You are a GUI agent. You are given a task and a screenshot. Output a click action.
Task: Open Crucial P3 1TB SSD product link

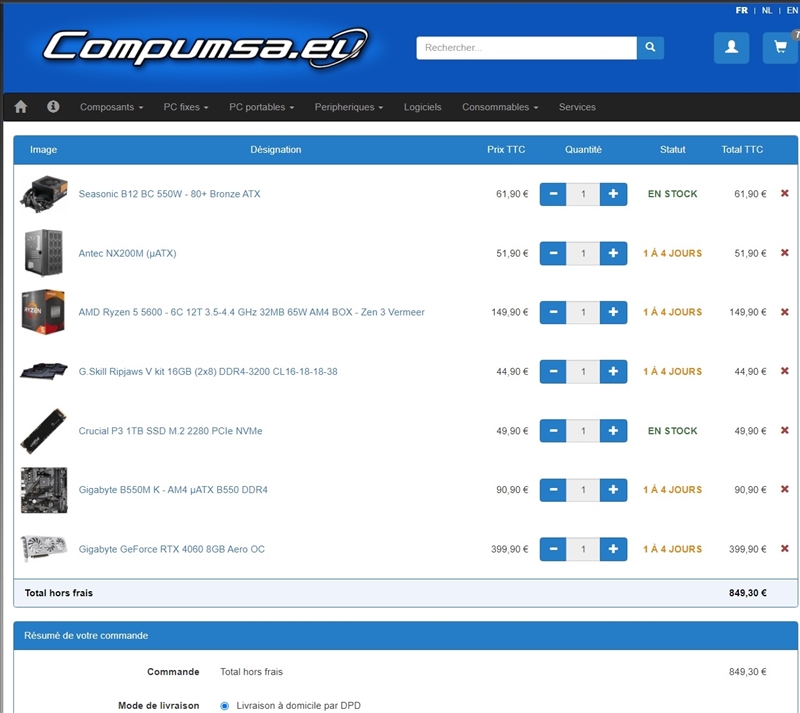click(x=170, y=431)
